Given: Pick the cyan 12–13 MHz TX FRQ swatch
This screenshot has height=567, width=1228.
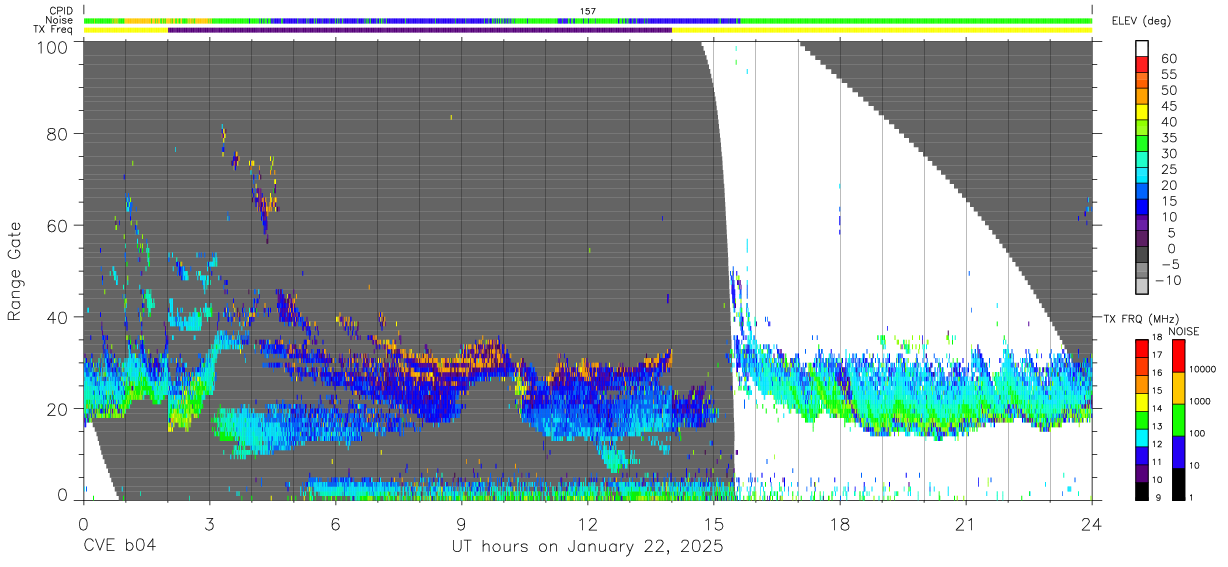Looking at the screenshot, I should pyautogui.click(x=1142, y=437).
